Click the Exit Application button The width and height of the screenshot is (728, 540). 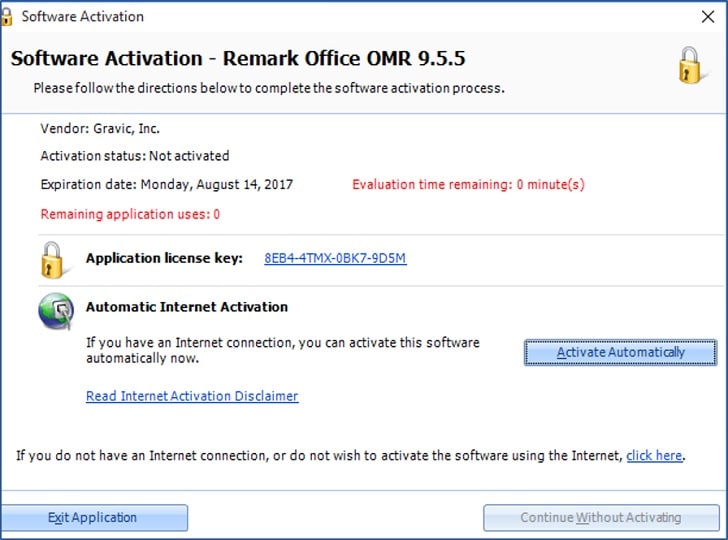(x=94, y=517)
